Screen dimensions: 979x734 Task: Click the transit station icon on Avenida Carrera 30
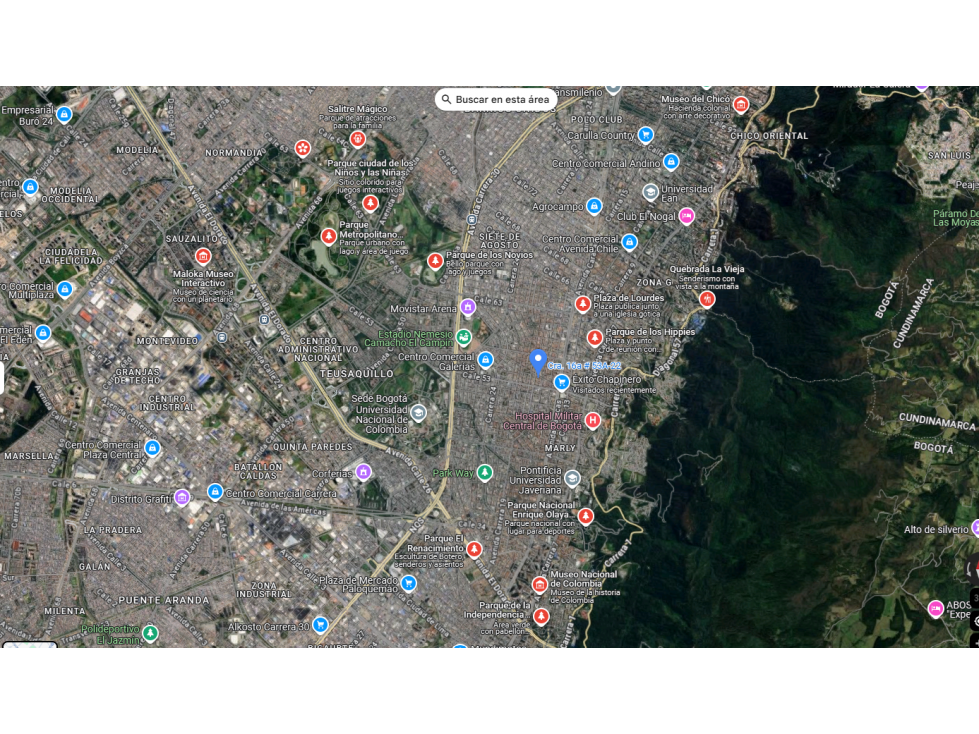pyautogui.click(x=471, y=220)
